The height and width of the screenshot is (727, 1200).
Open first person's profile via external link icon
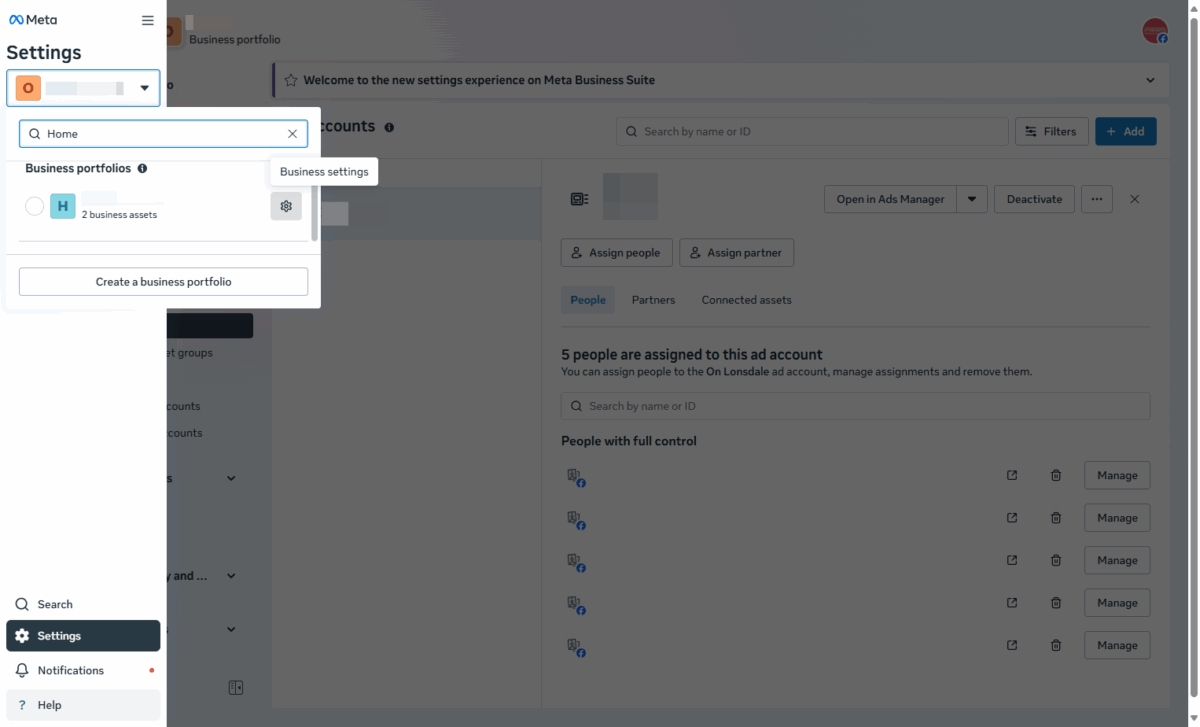click(1012, 476)
